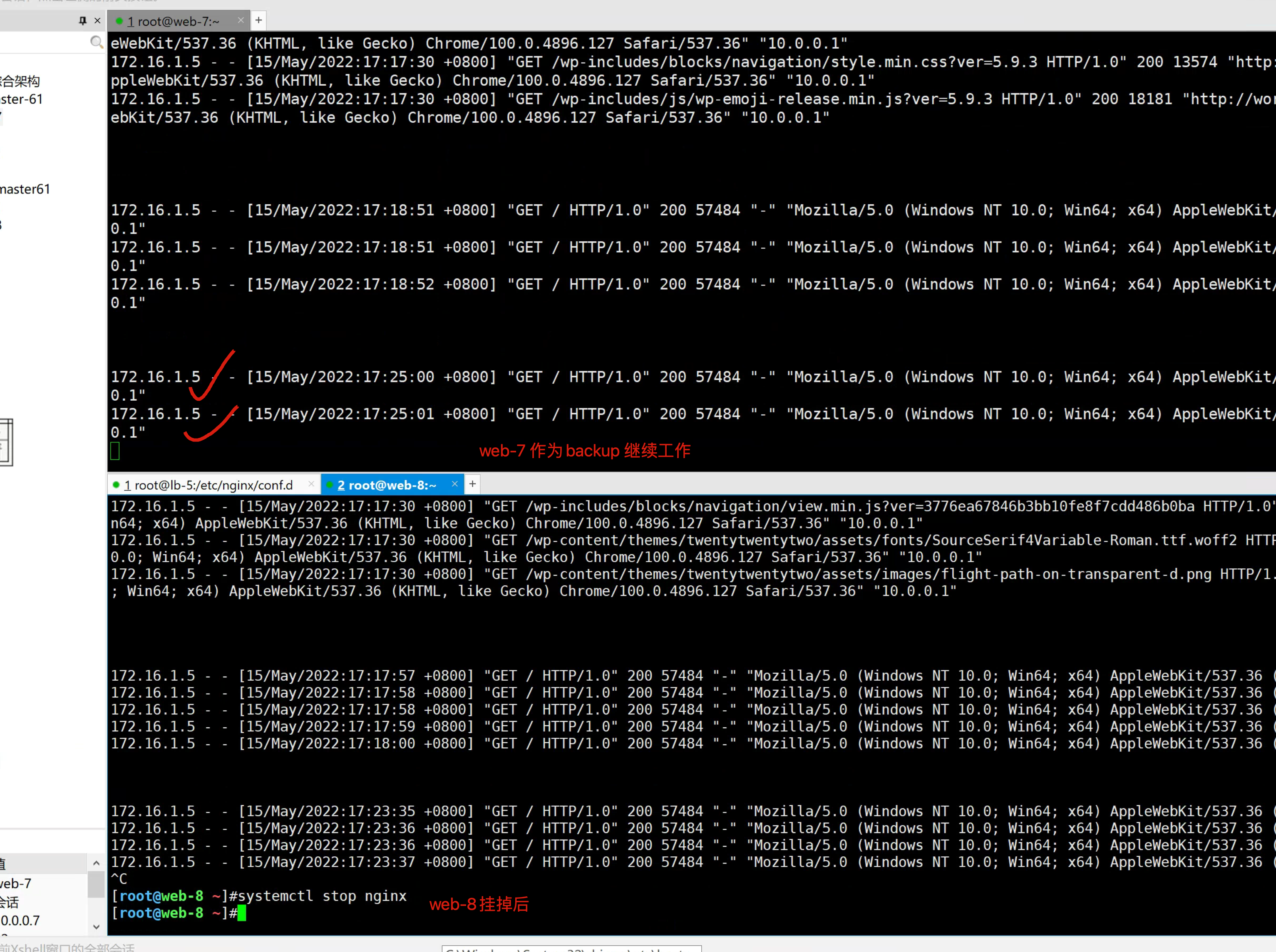Screen dimensions: 1276x952
Task: Select the master61 session in sidebar
Action: point(25,189)
